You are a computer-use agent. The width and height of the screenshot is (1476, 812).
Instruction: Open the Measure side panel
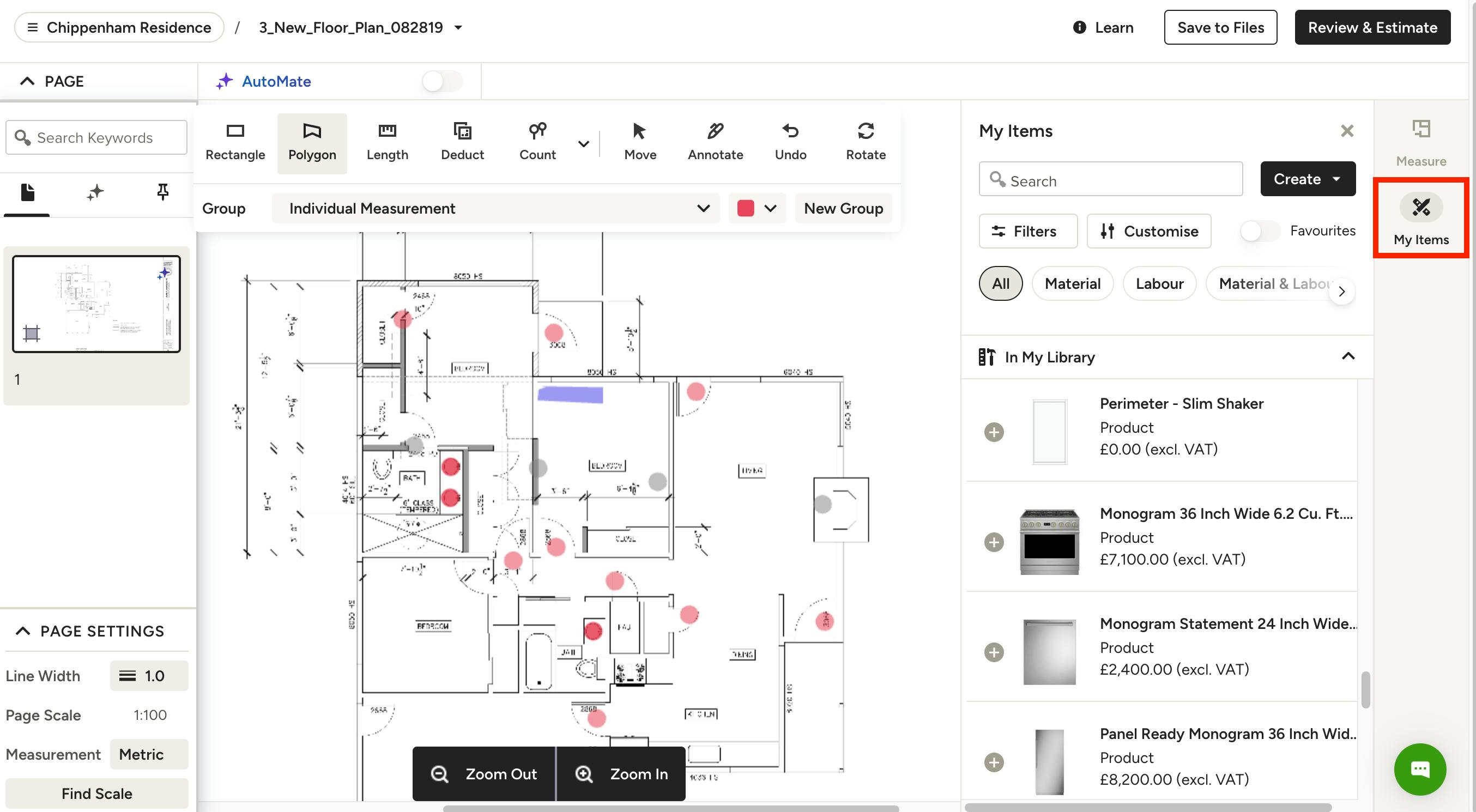point(1421,143)
